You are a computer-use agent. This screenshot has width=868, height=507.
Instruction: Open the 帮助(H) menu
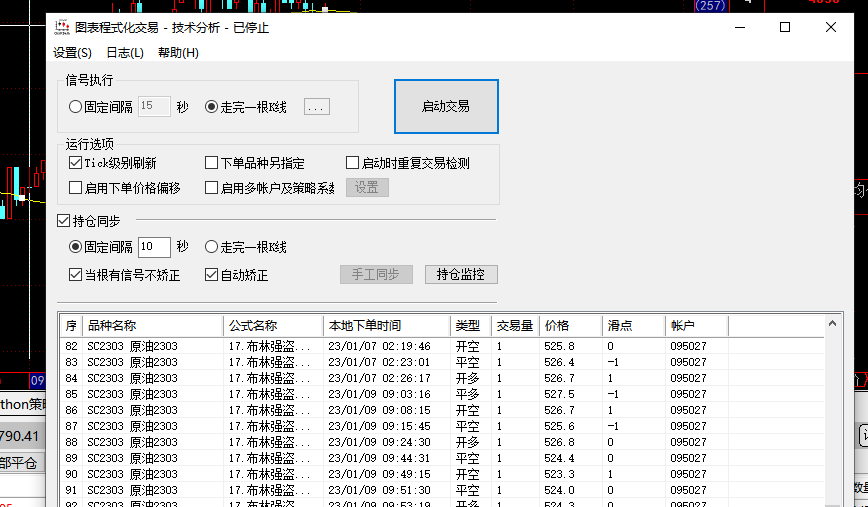point(178,53)
